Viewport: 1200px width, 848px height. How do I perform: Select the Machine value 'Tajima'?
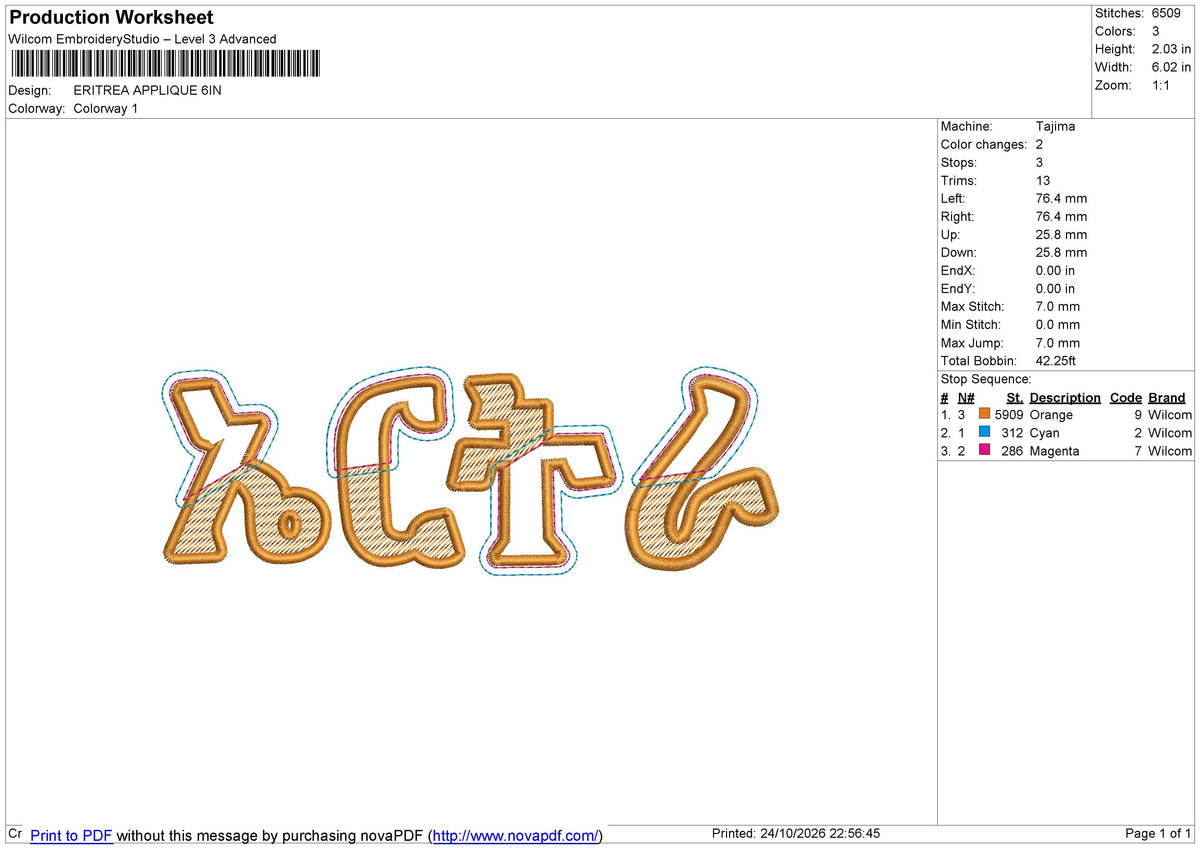(x=1056, y=126)
